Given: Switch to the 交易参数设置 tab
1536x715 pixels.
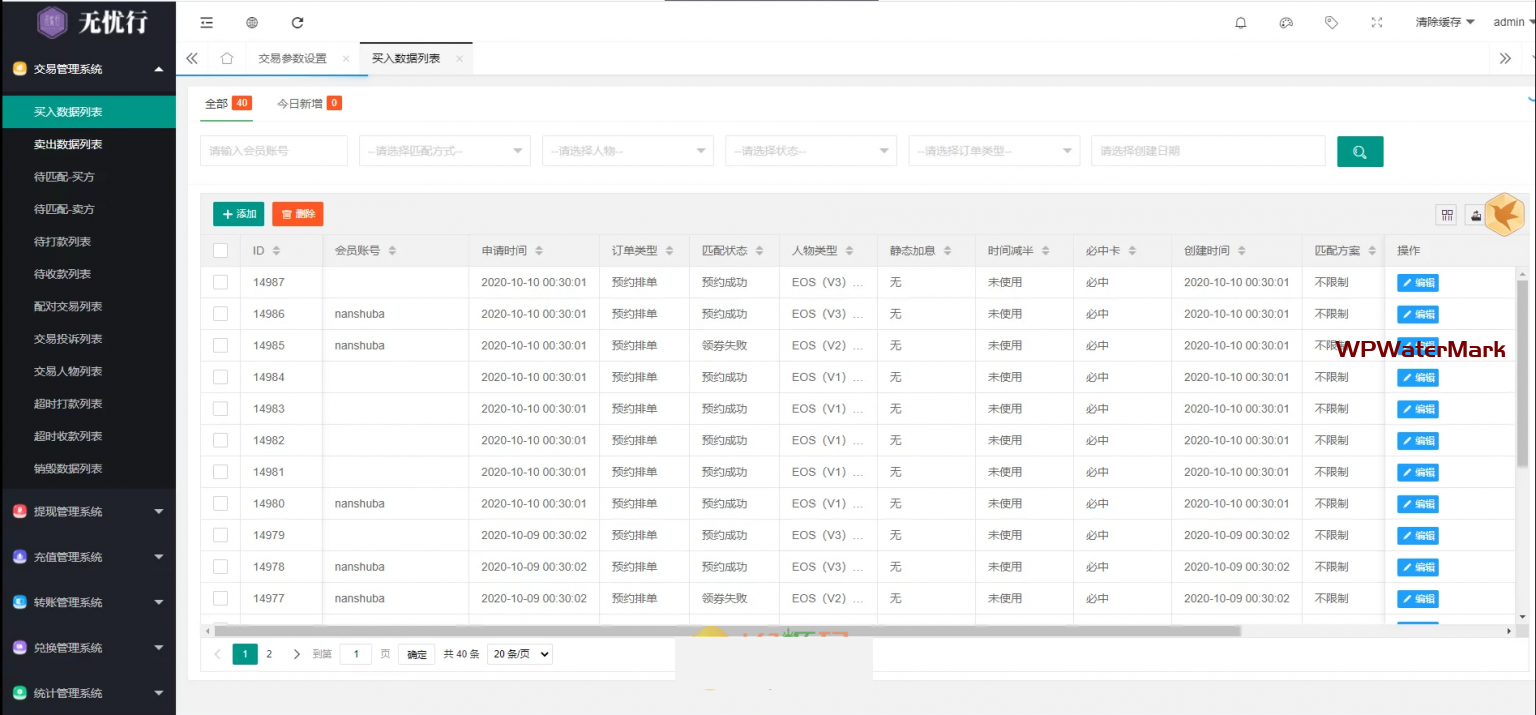Looking at the screenshot, I should tap(292, 58).
